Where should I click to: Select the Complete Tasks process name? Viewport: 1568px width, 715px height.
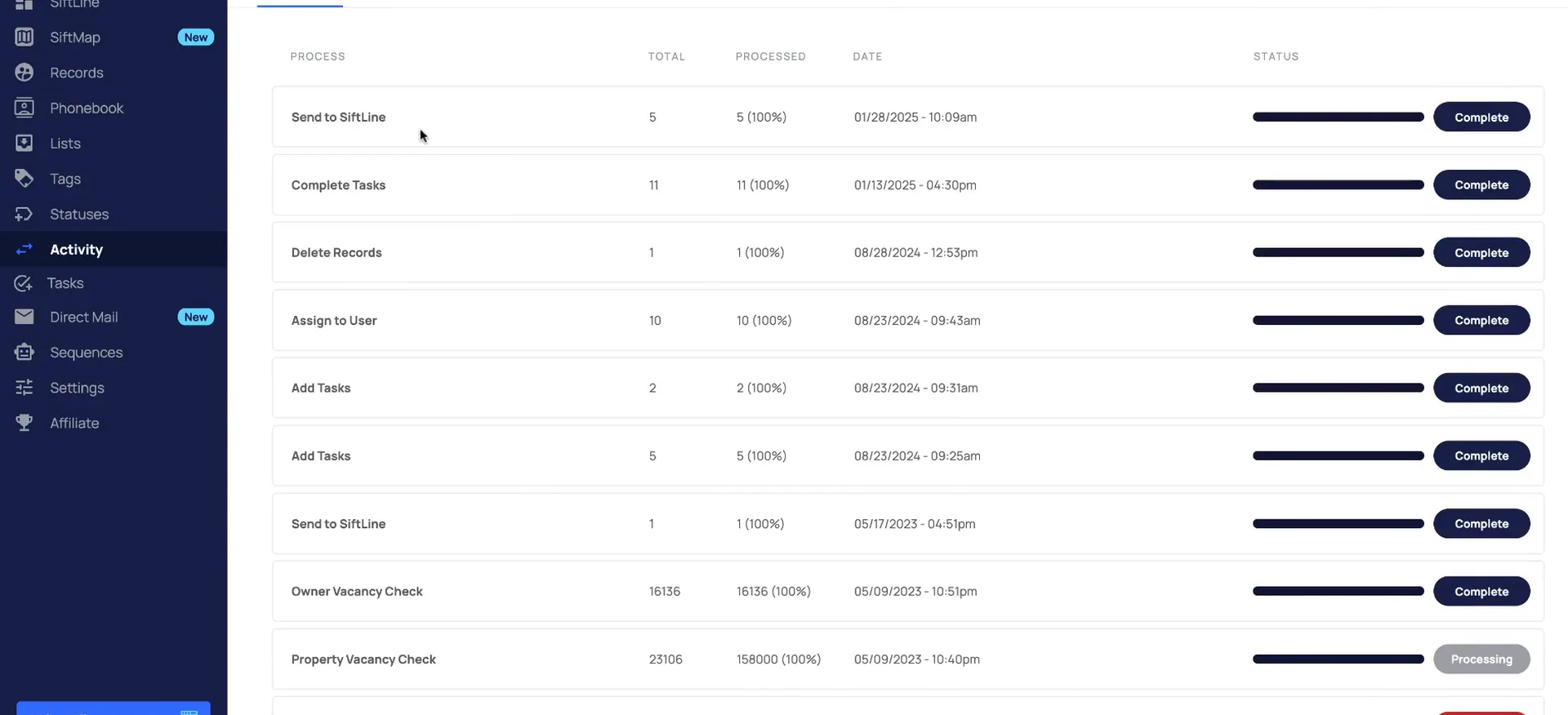pyautogui.click(x=338, y=184)
